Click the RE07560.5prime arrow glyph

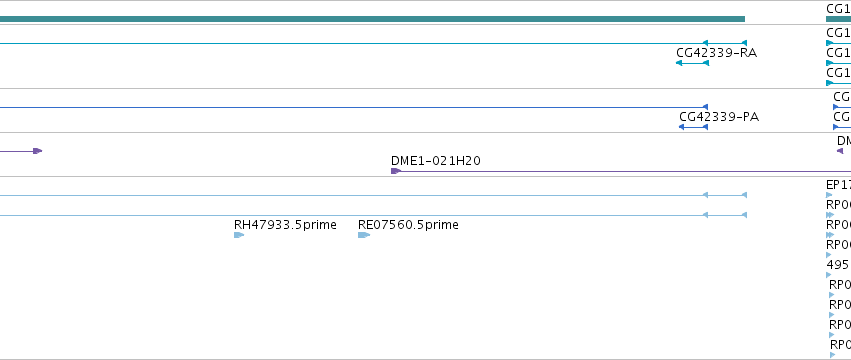pyautogui.click(x=364, y=235)
